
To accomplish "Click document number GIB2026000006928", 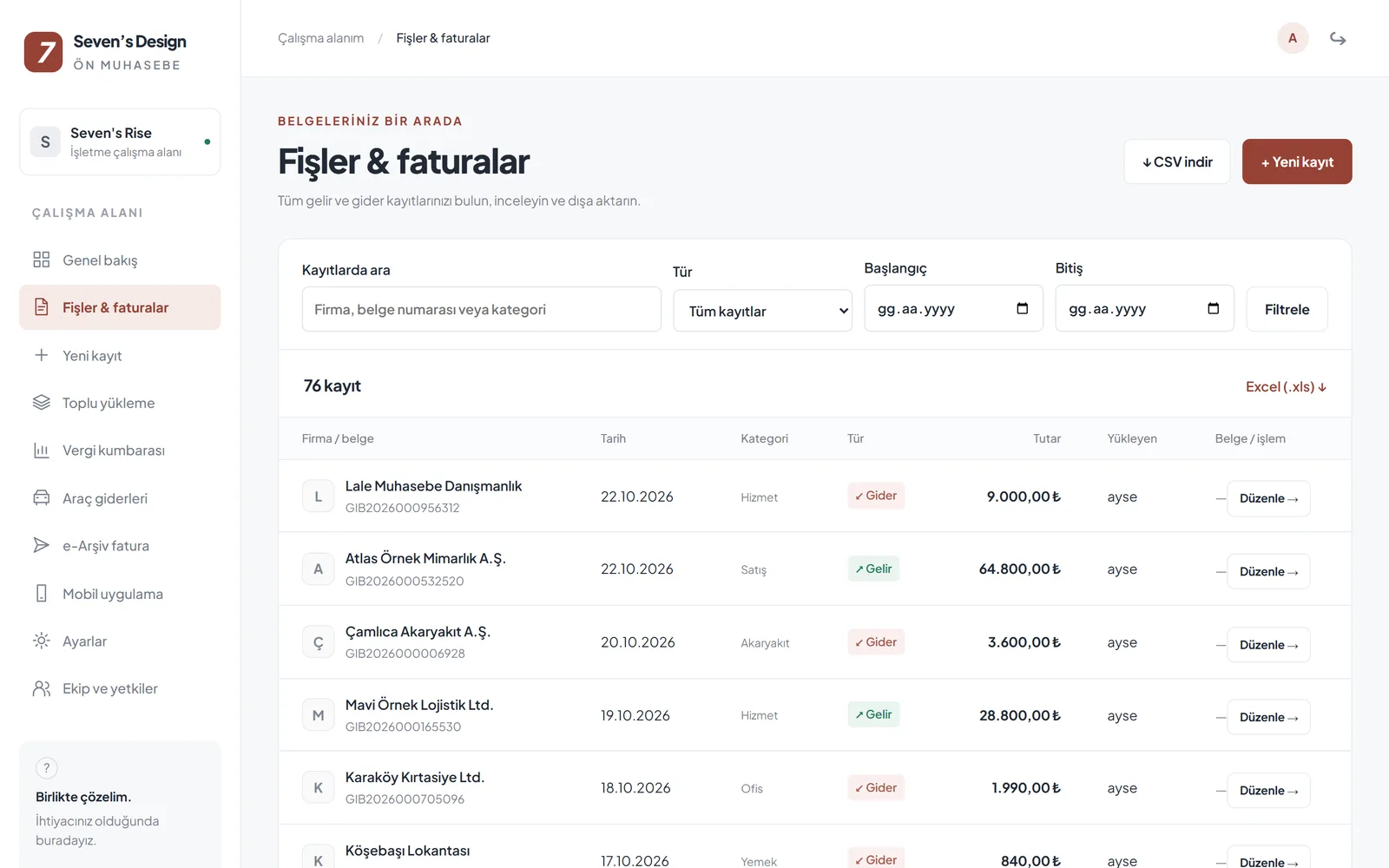I will (x=405, y=654).
